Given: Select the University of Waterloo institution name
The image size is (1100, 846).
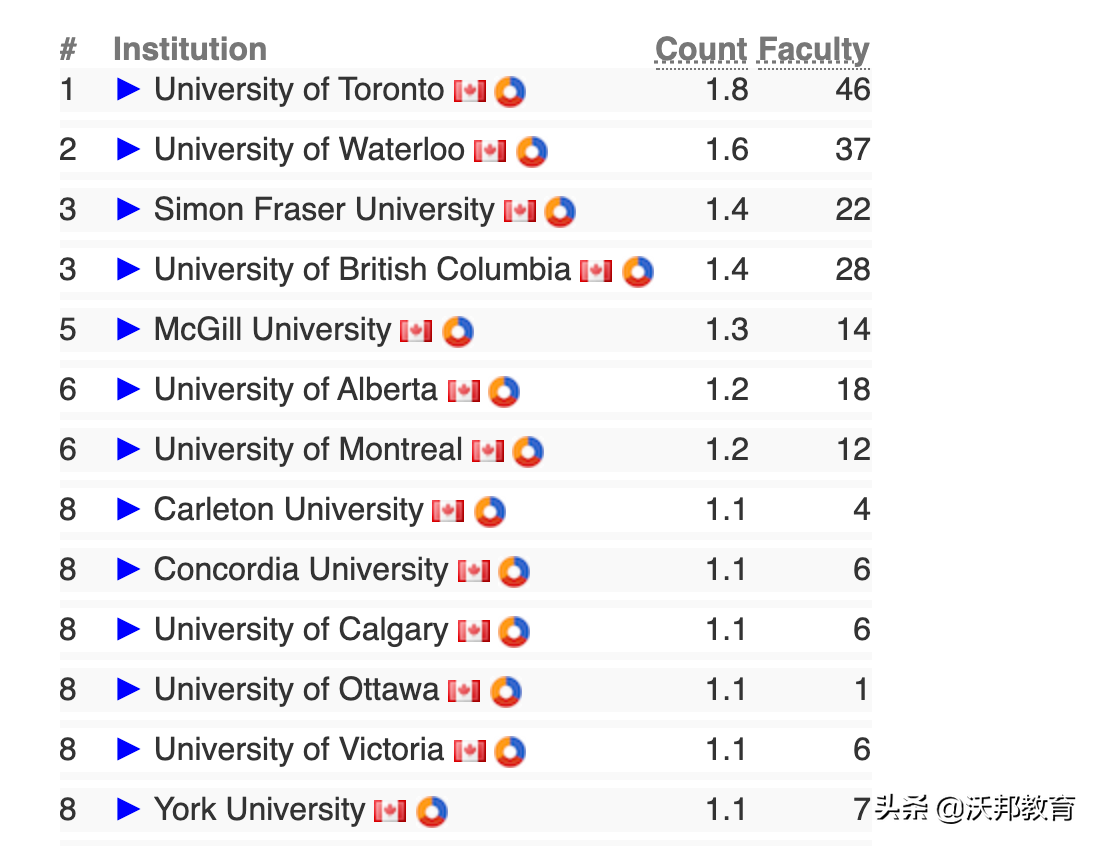Looking at the screenshot, I should 309,150.
